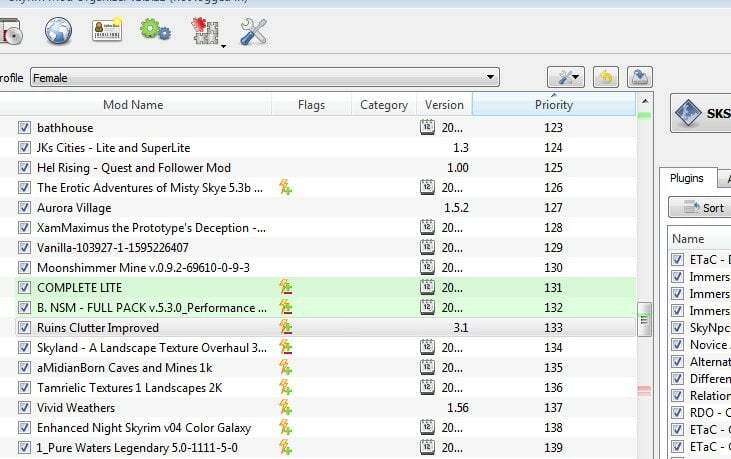Uncheck Aurora Village mod
The image size is (731, 459).
[24, 208]
